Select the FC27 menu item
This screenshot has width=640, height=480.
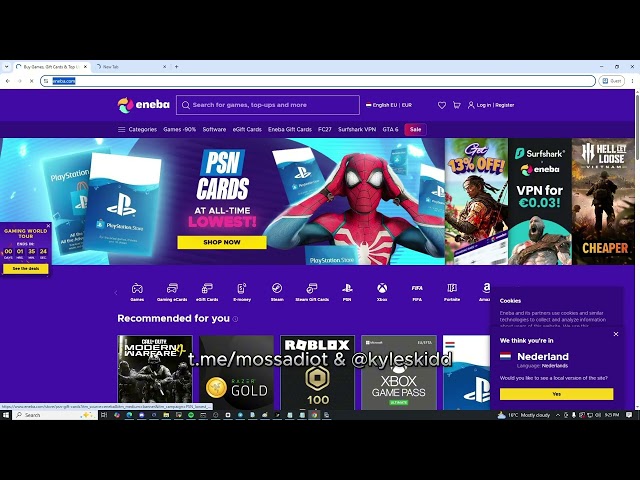tap(325, 129)
